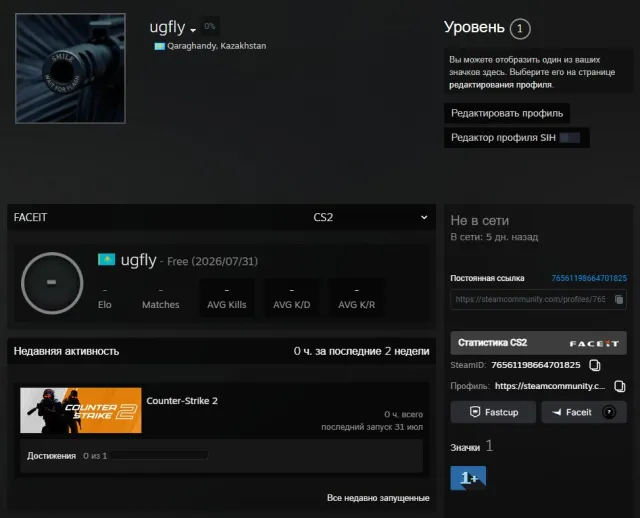Click the Fastcup shield icon

coord(475,412)
